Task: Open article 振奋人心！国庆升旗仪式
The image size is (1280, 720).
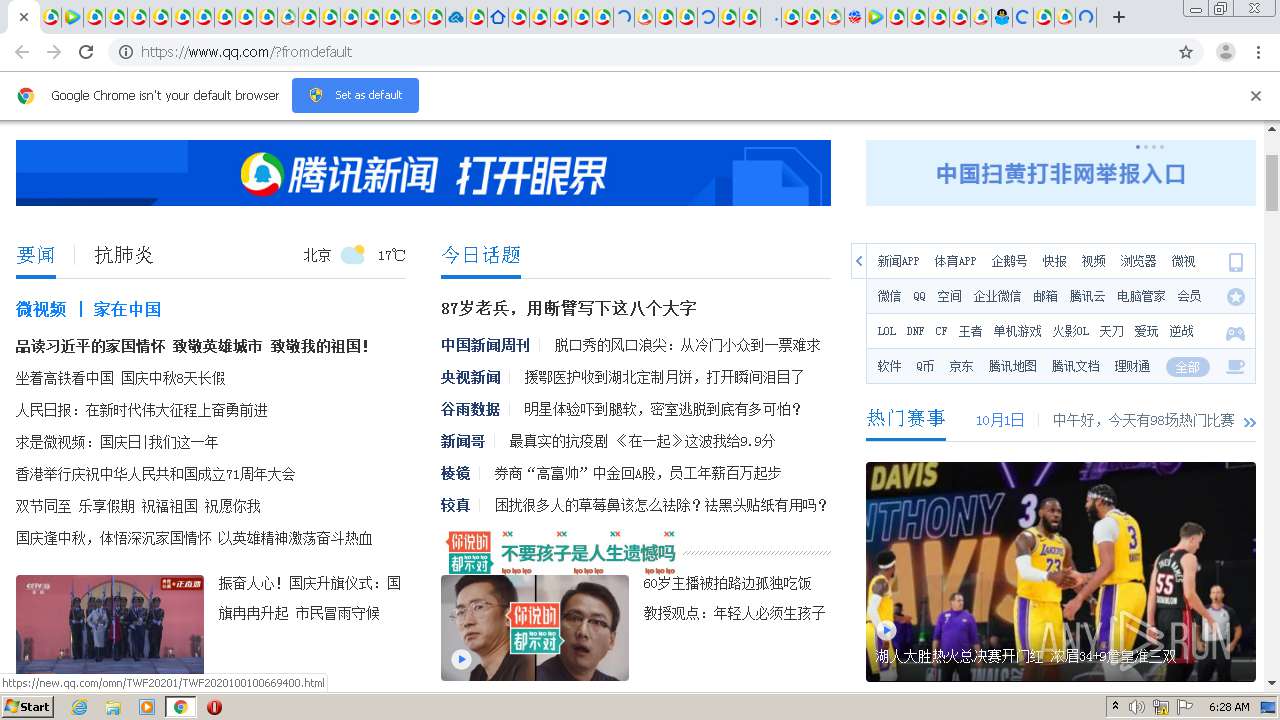Action: coord(310,598)
